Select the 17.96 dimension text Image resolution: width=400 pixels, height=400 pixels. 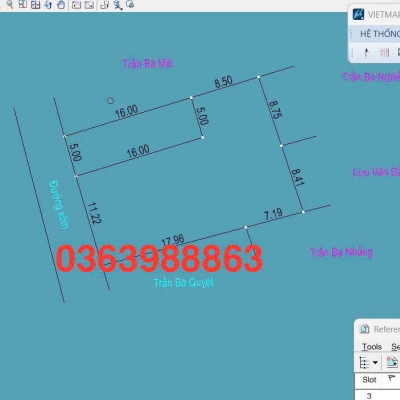pos(173,240)
